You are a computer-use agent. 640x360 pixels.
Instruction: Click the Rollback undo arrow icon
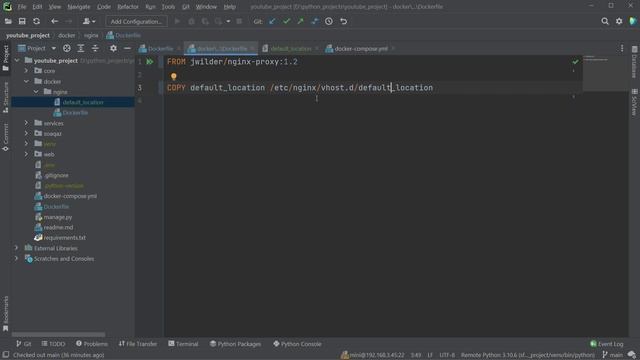click(343, 21)
